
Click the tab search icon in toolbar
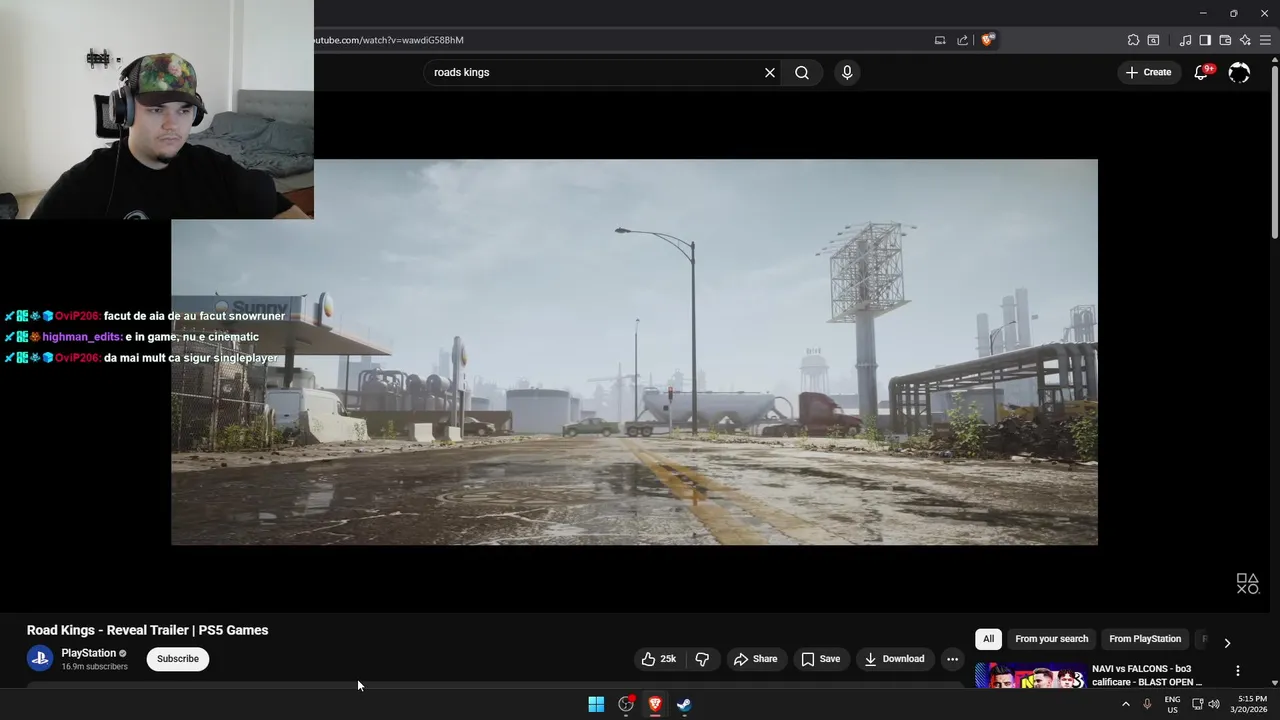pyautogui.click(x=1153, y=40)
